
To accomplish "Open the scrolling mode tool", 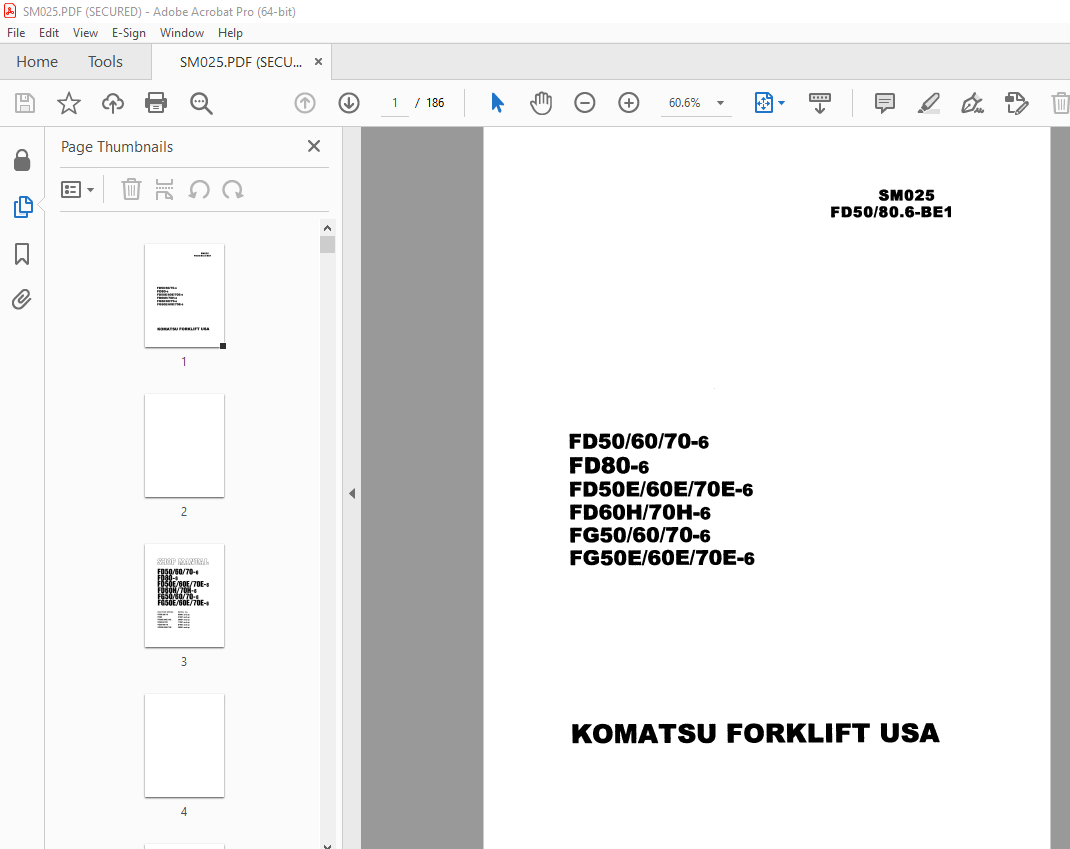I will coord(820,103).
